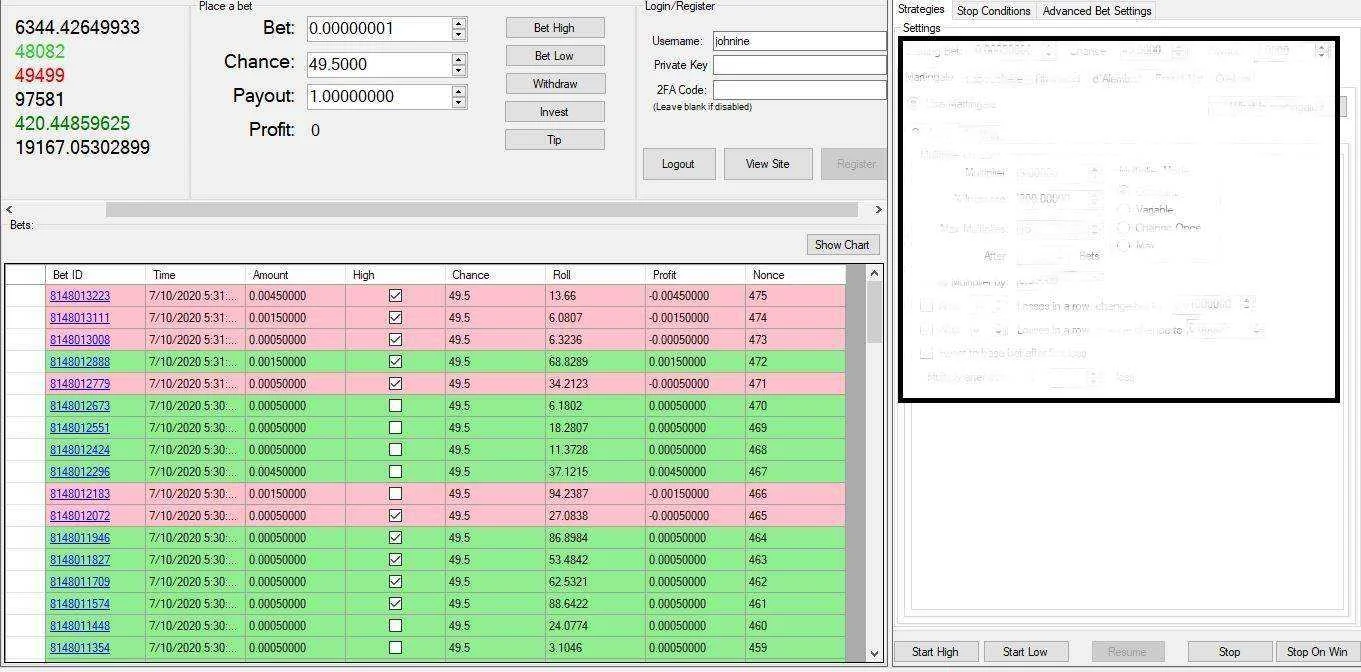Decrease the Payout value with its down arrow
This screenshot has width=1361, height=672.
pos(459,103)
